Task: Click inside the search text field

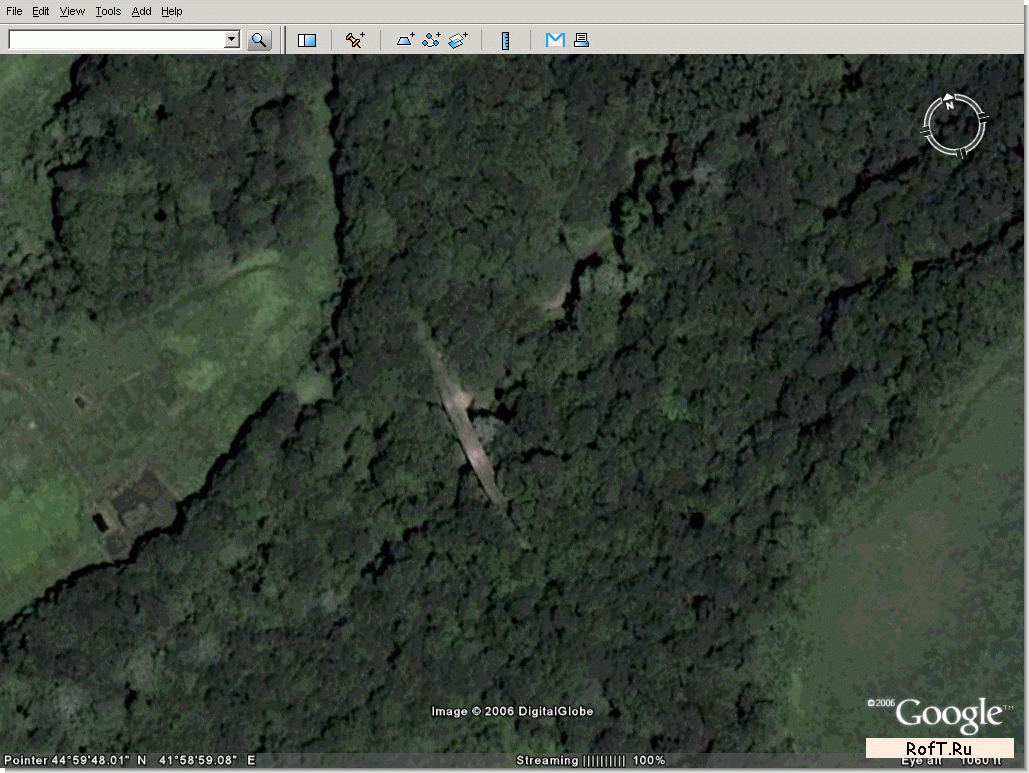Action: (x=115, y=40)
